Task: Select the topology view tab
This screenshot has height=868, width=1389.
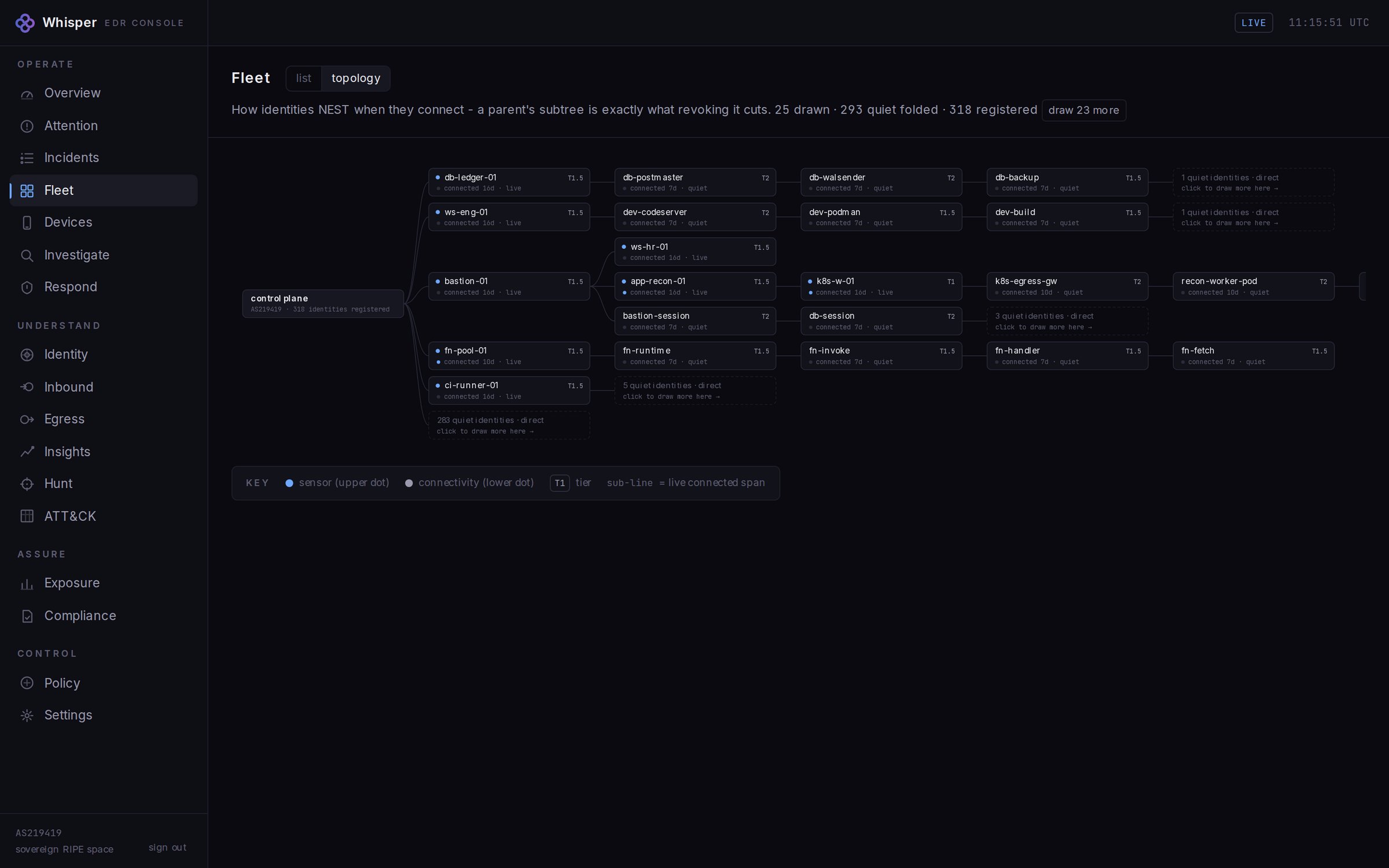Action: (355, 78)
